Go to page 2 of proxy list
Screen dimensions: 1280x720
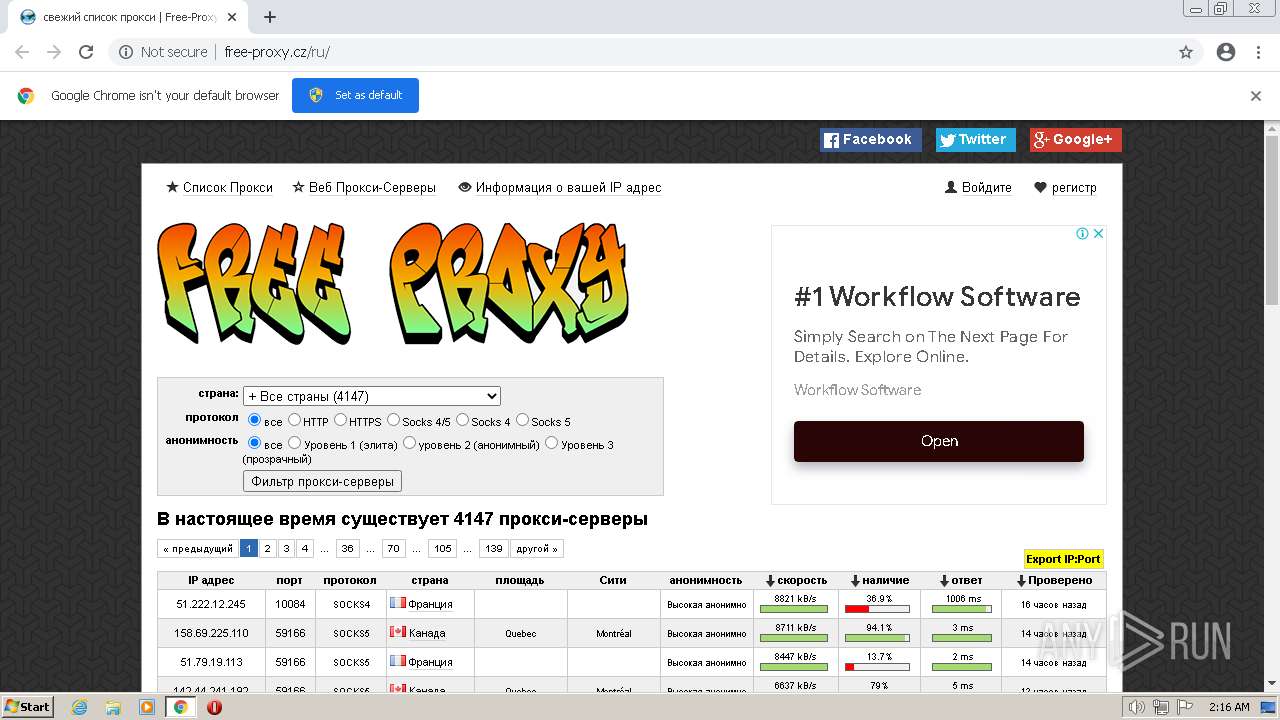[267, 548]
